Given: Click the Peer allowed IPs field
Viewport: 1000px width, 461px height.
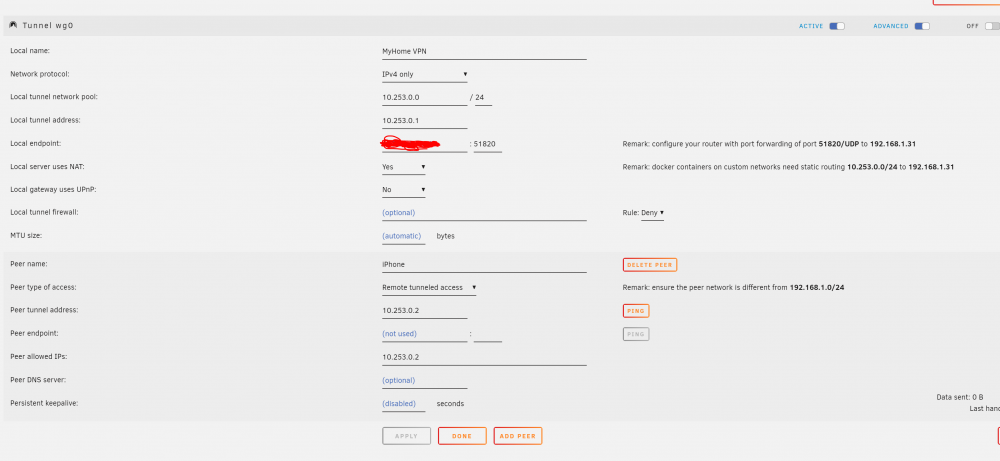Looking at the screenshot, I should point(484,358).
